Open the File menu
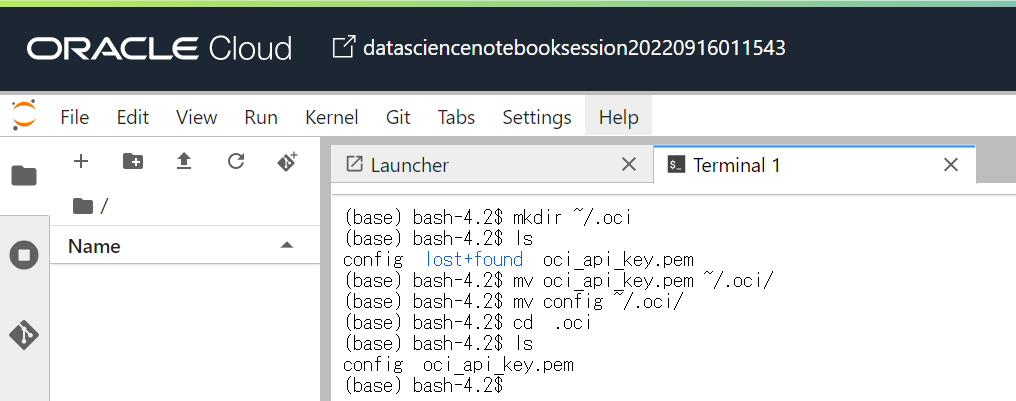 tap(75, 117)
